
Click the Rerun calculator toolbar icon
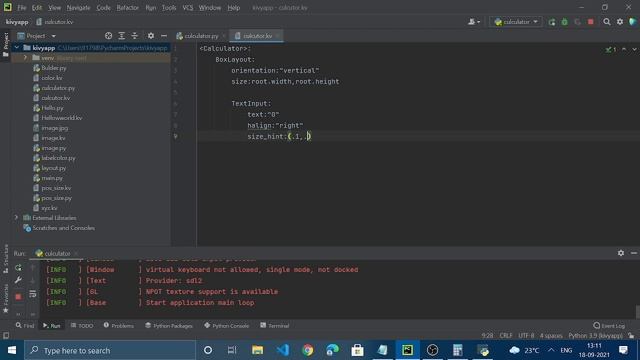552,22
